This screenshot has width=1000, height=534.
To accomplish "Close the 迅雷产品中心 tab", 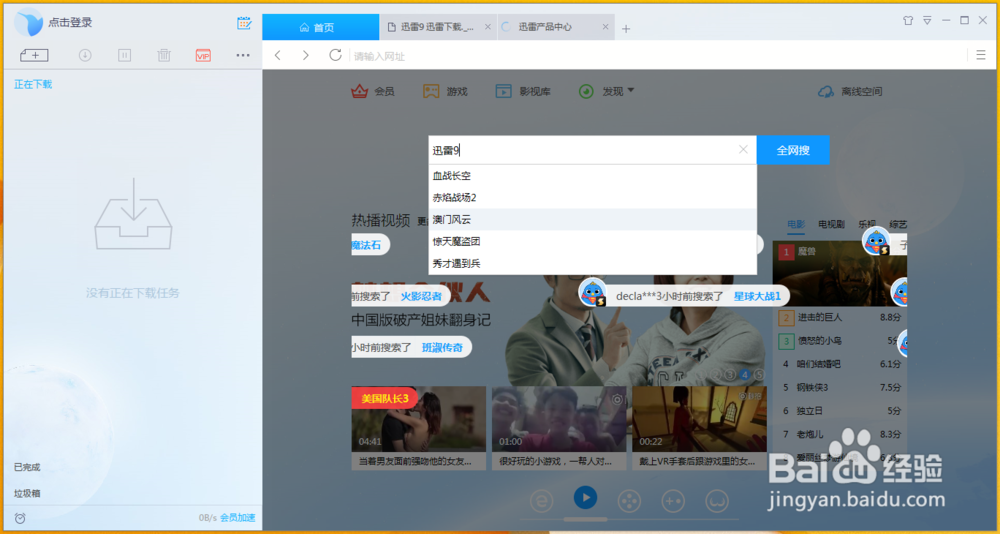I will click(605, 27).
